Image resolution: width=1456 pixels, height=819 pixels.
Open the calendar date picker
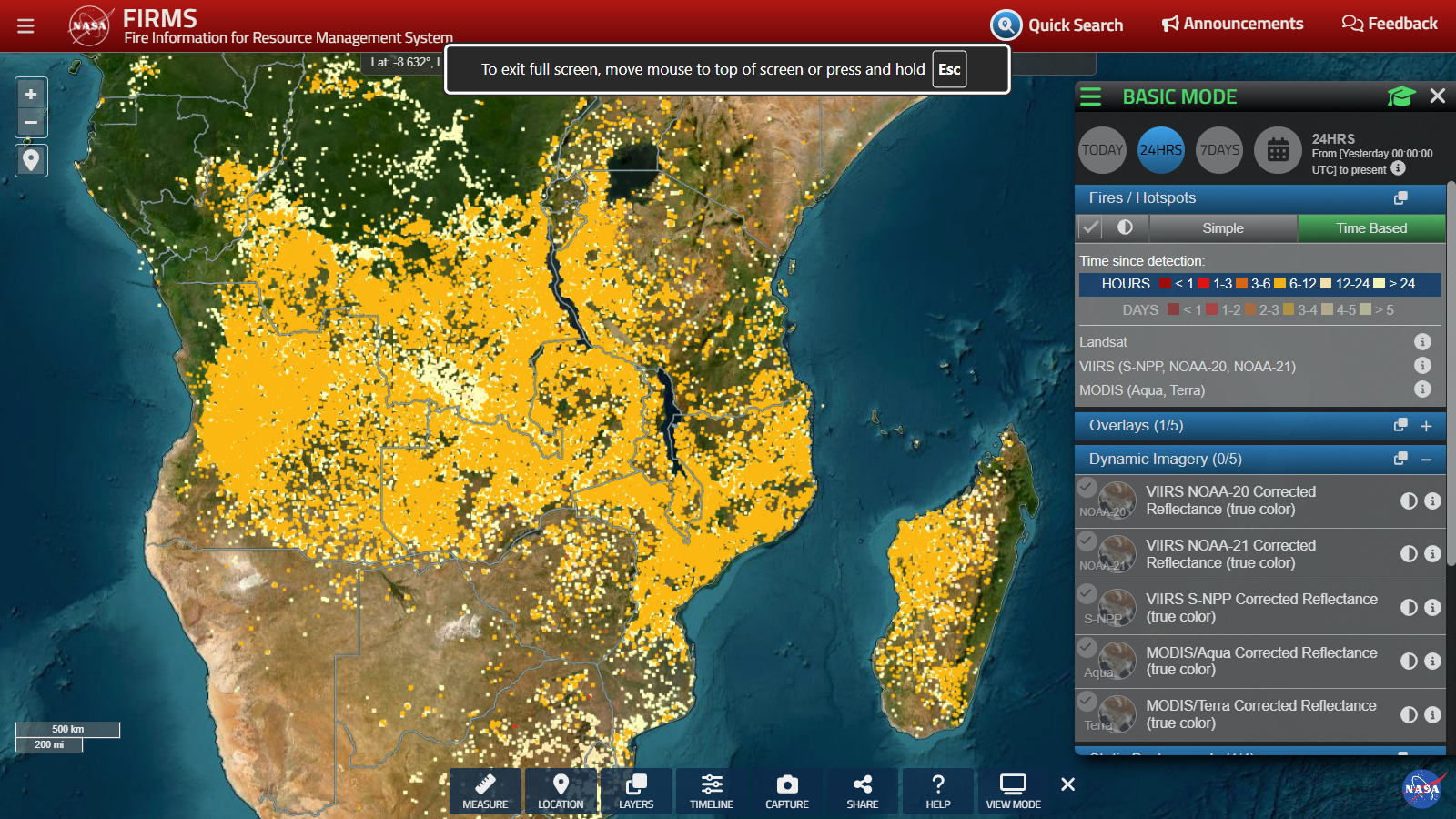[x=1278, y=150]
